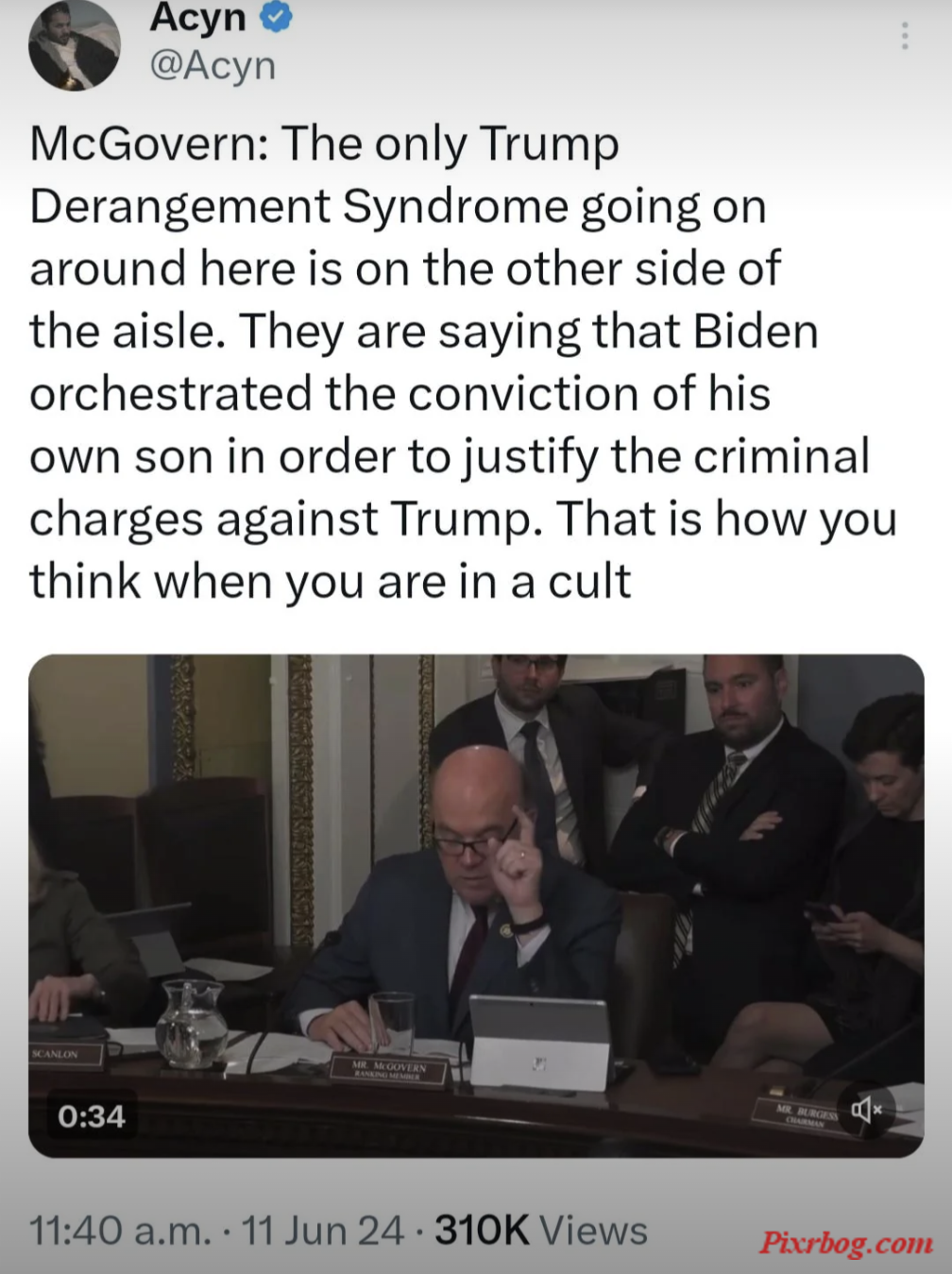Viewport: 952px width, 1274px height.
Task: Open the @Acyn handle link
Action: point(212,66)
